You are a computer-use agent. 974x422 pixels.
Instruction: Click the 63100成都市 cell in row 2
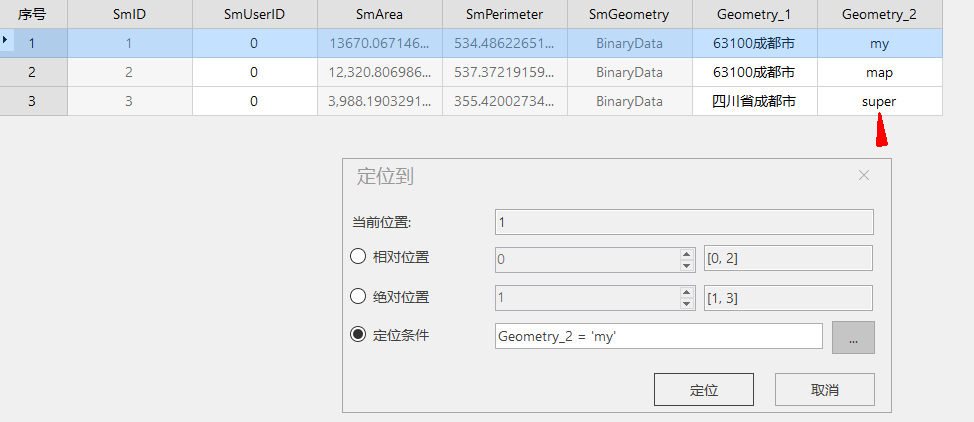(x=755, y=72)
